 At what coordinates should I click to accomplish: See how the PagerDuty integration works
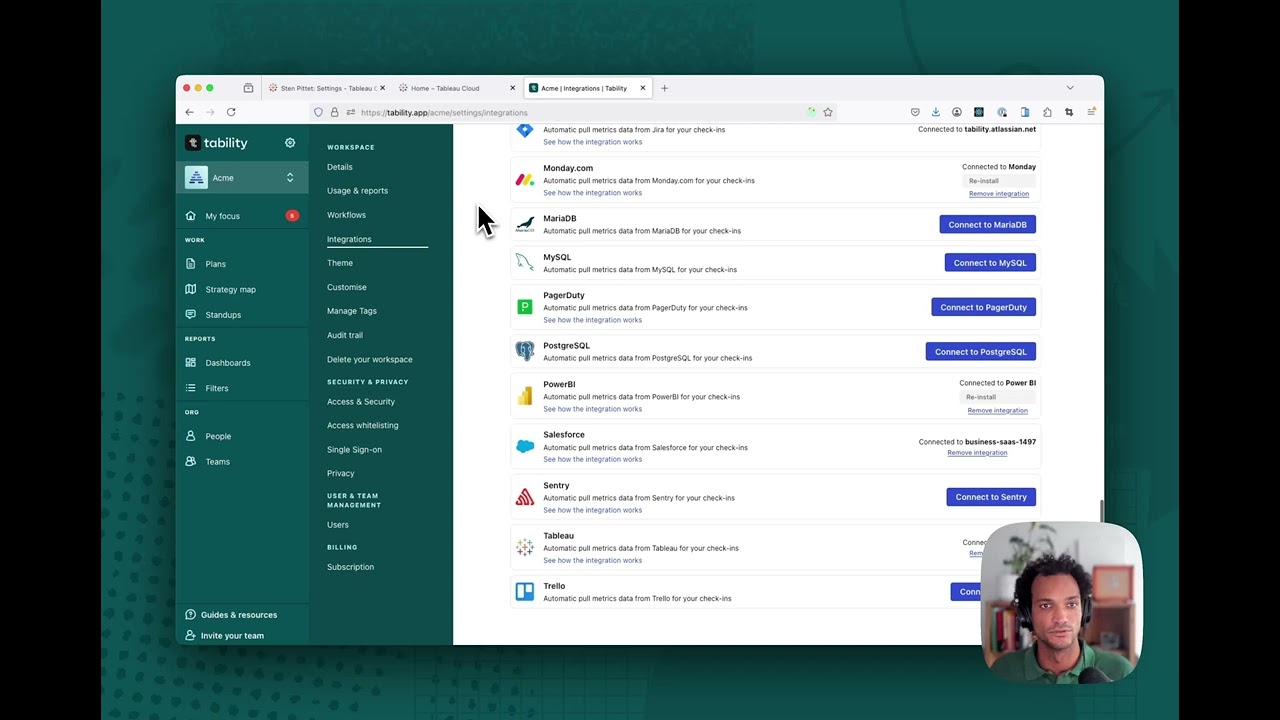[x=592, y=320]
